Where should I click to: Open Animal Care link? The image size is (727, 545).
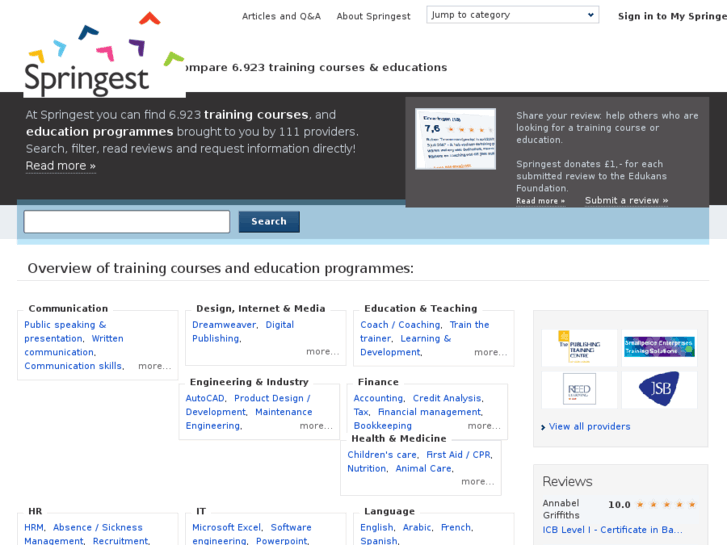click(x=423, y=468)
